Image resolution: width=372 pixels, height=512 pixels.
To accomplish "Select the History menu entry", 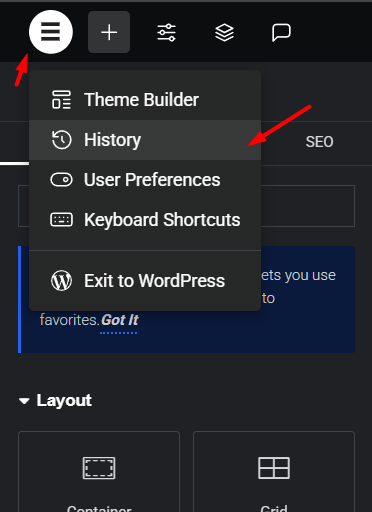I will point(145,140).
